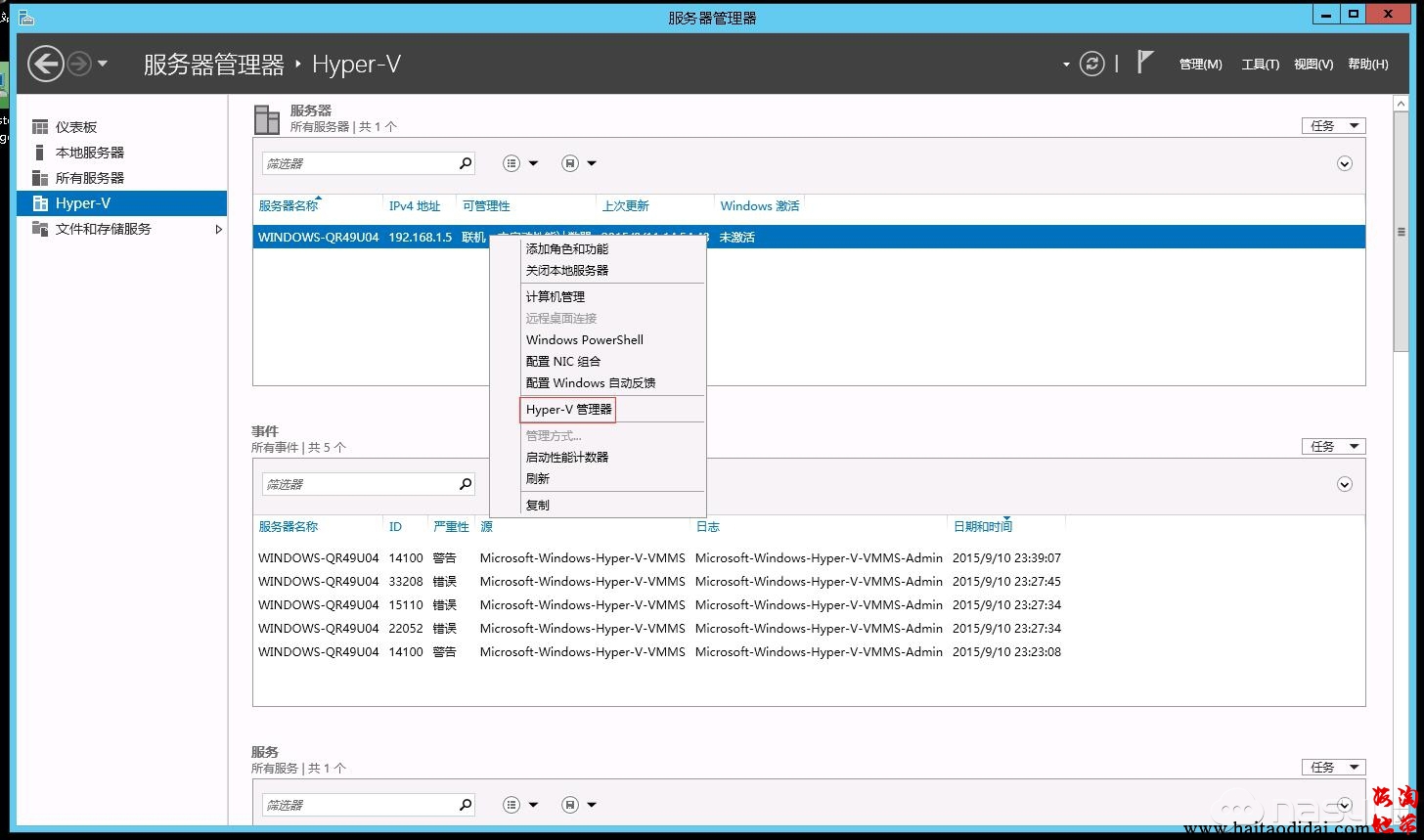This screenshot has height=840, width=1424.
Task: Click the list view options icon in servers panel
Action: coord(512,163)
